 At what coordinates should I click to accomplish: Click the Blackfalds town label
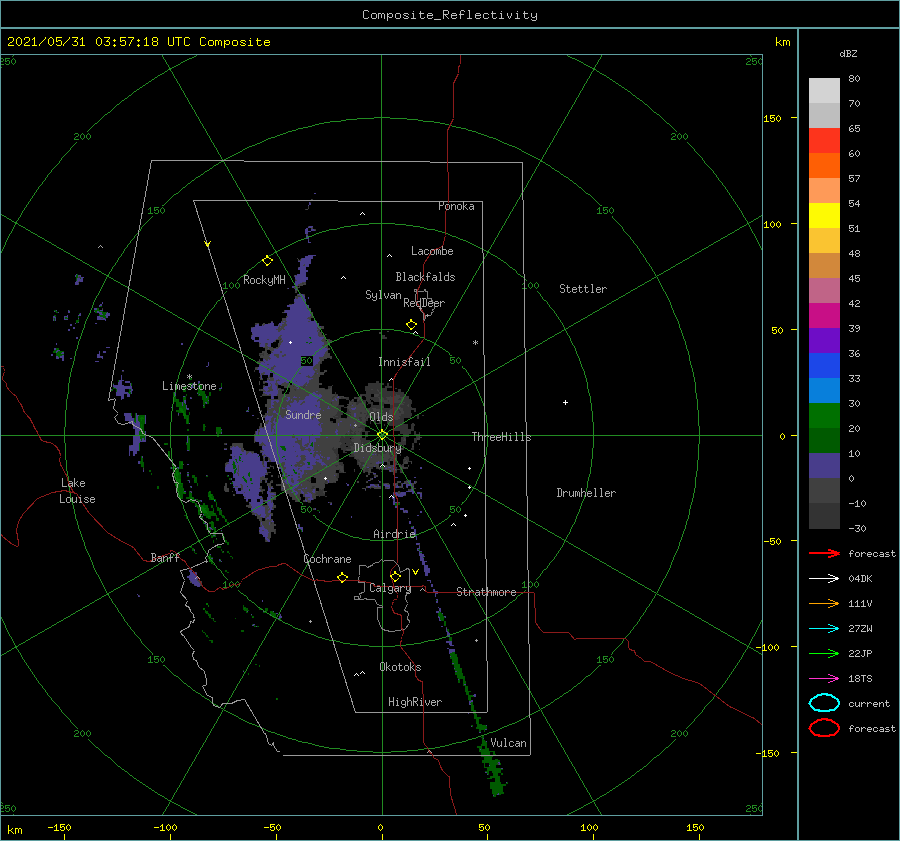point(425,277)
